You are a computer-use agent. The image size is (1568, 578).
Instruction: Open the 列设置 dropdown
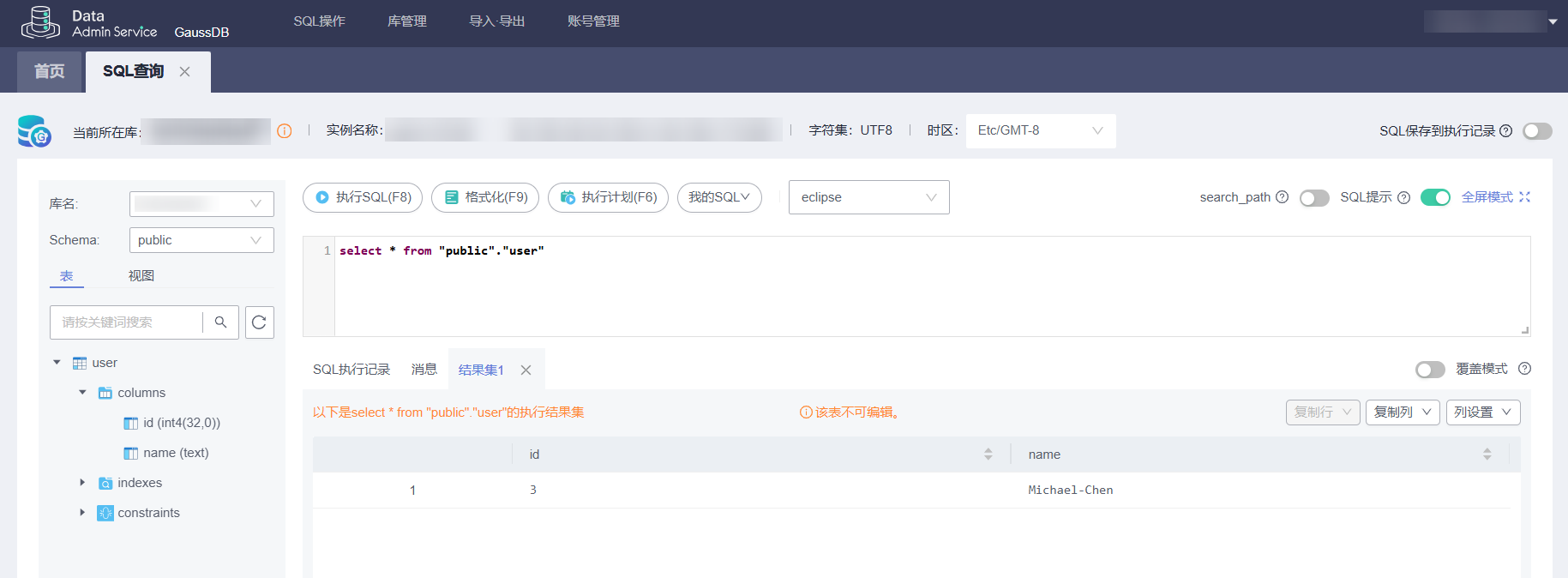(1483, 412)
